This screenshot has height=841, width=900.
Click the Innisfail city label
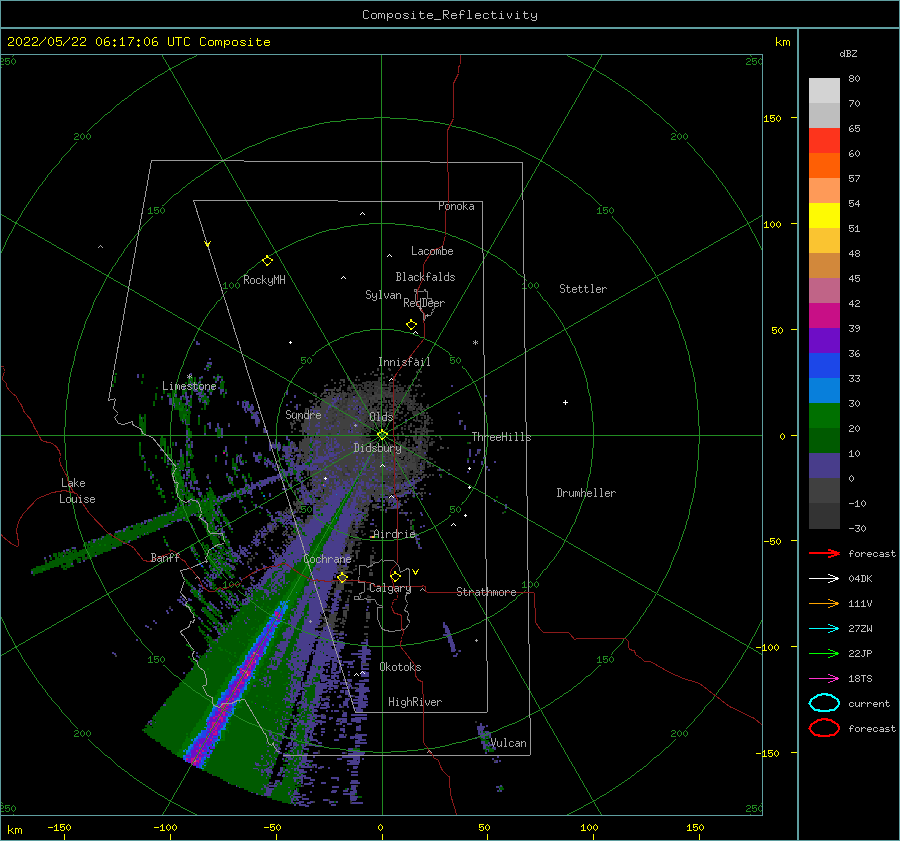(x=404, y=362)
